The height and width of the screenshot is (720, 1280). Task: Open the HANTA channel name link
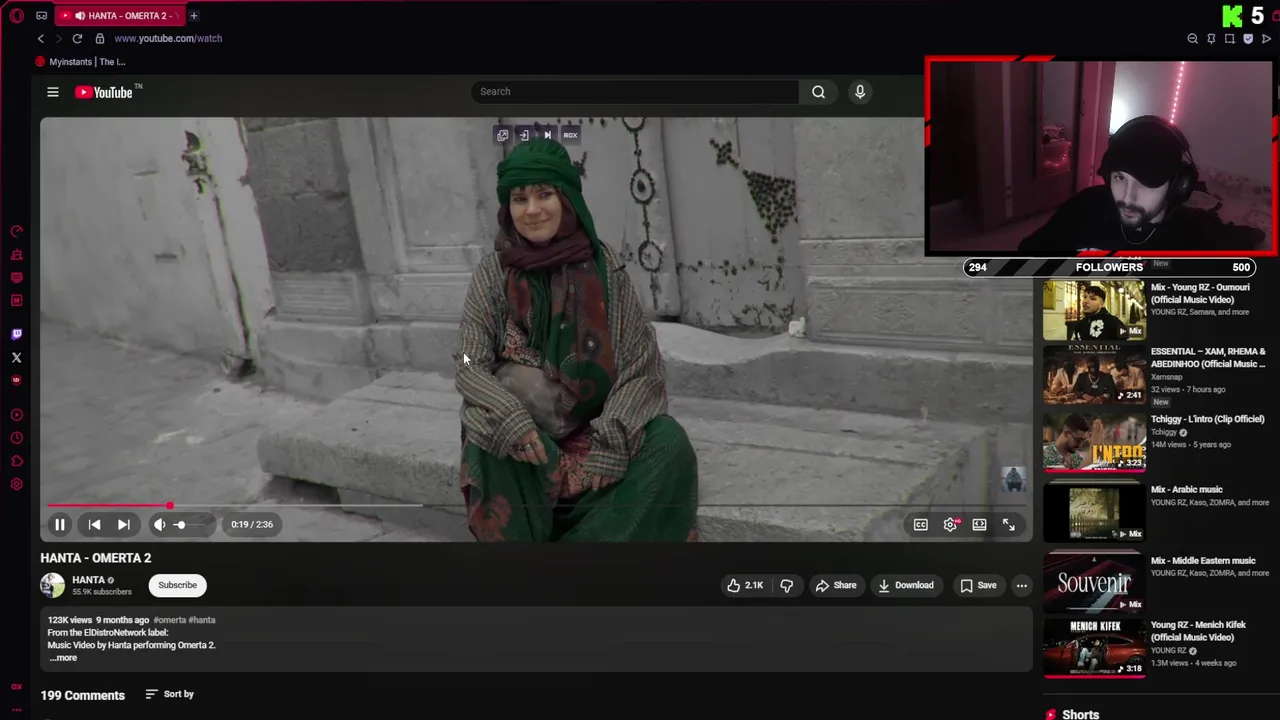(88, 580)
